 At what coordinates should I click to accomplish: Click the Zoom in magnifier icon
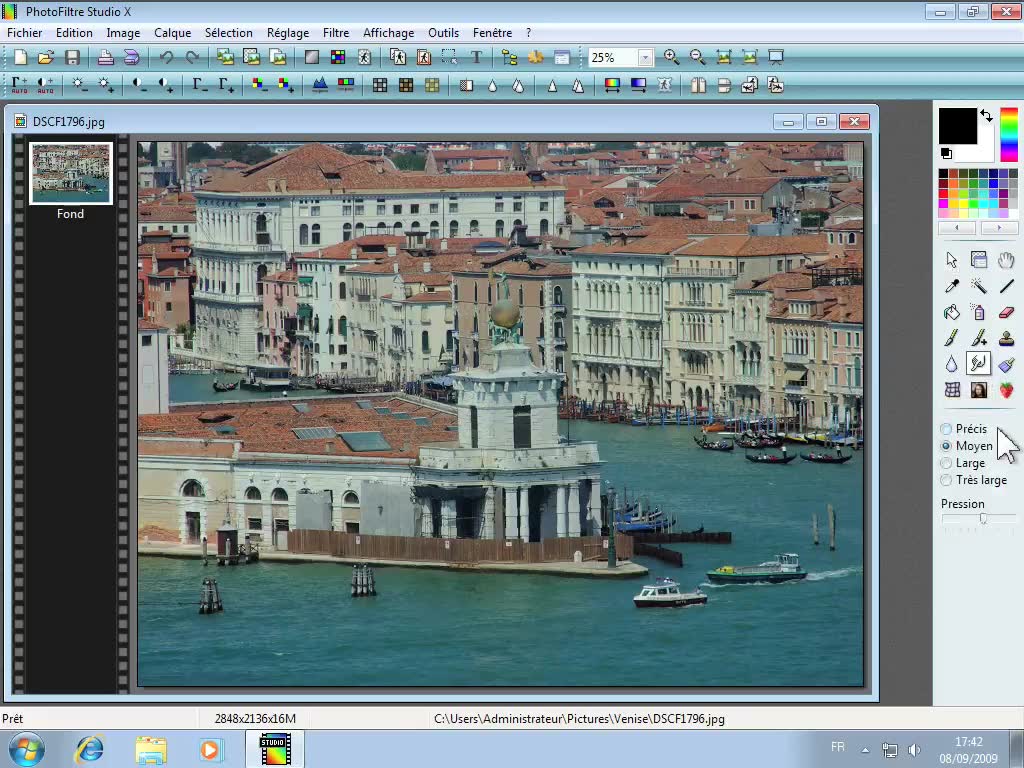671,58
